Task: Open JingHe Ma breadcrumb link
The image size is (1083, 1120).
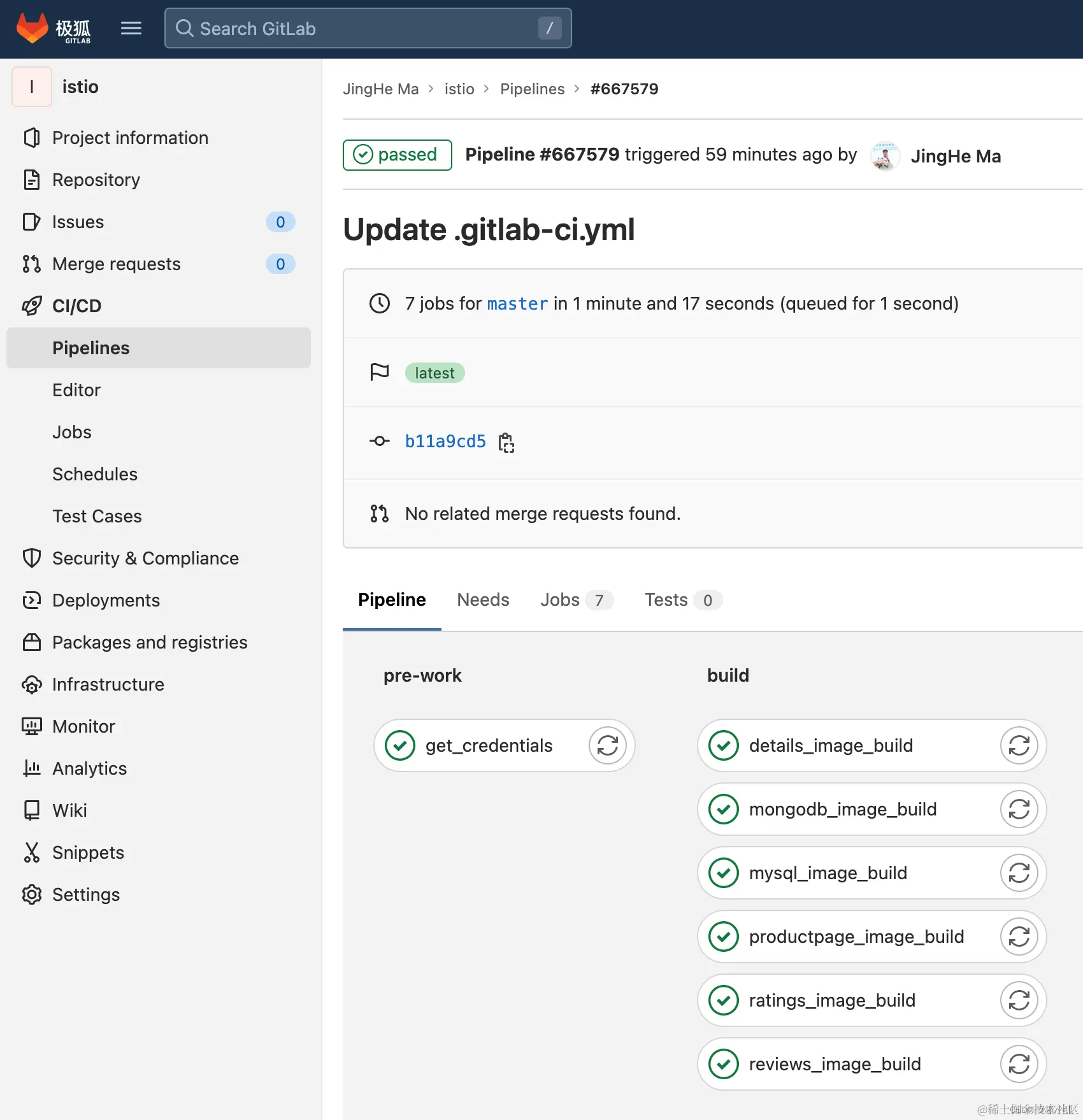Action: (381, 89)
